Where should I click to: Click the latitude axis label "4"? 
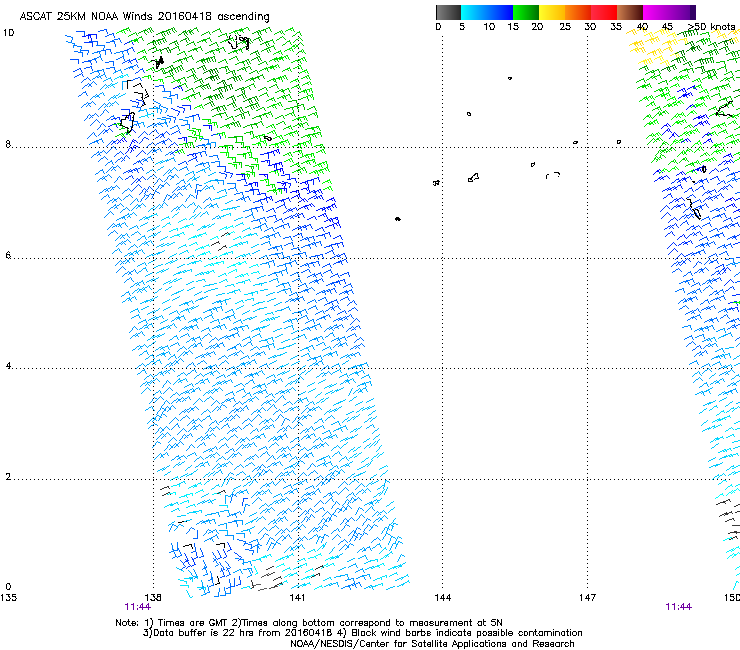tap(8, 366)
